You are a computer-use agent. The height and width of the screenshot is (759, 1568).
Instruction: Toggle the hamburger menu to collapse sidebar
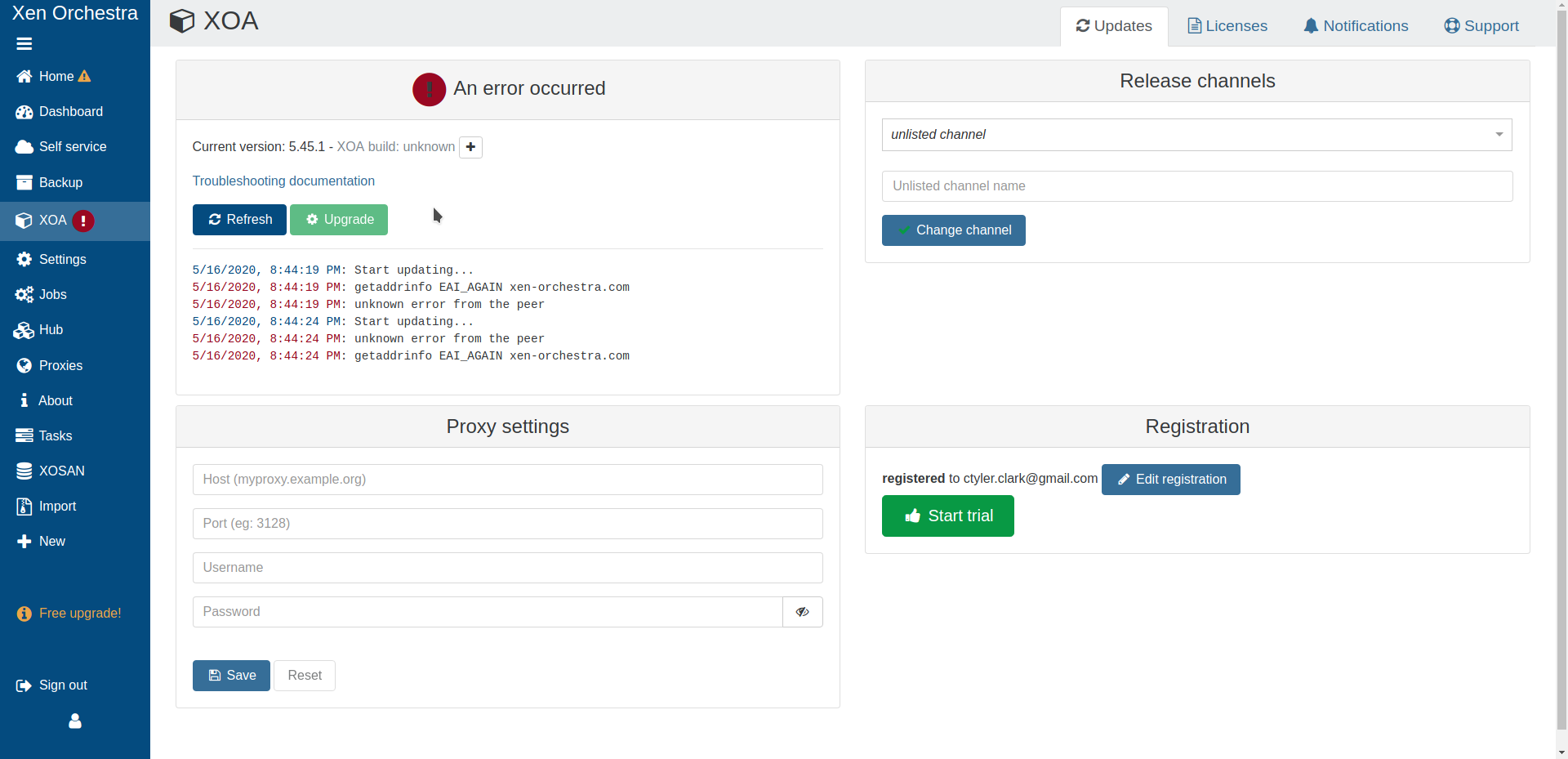(24, 44)
